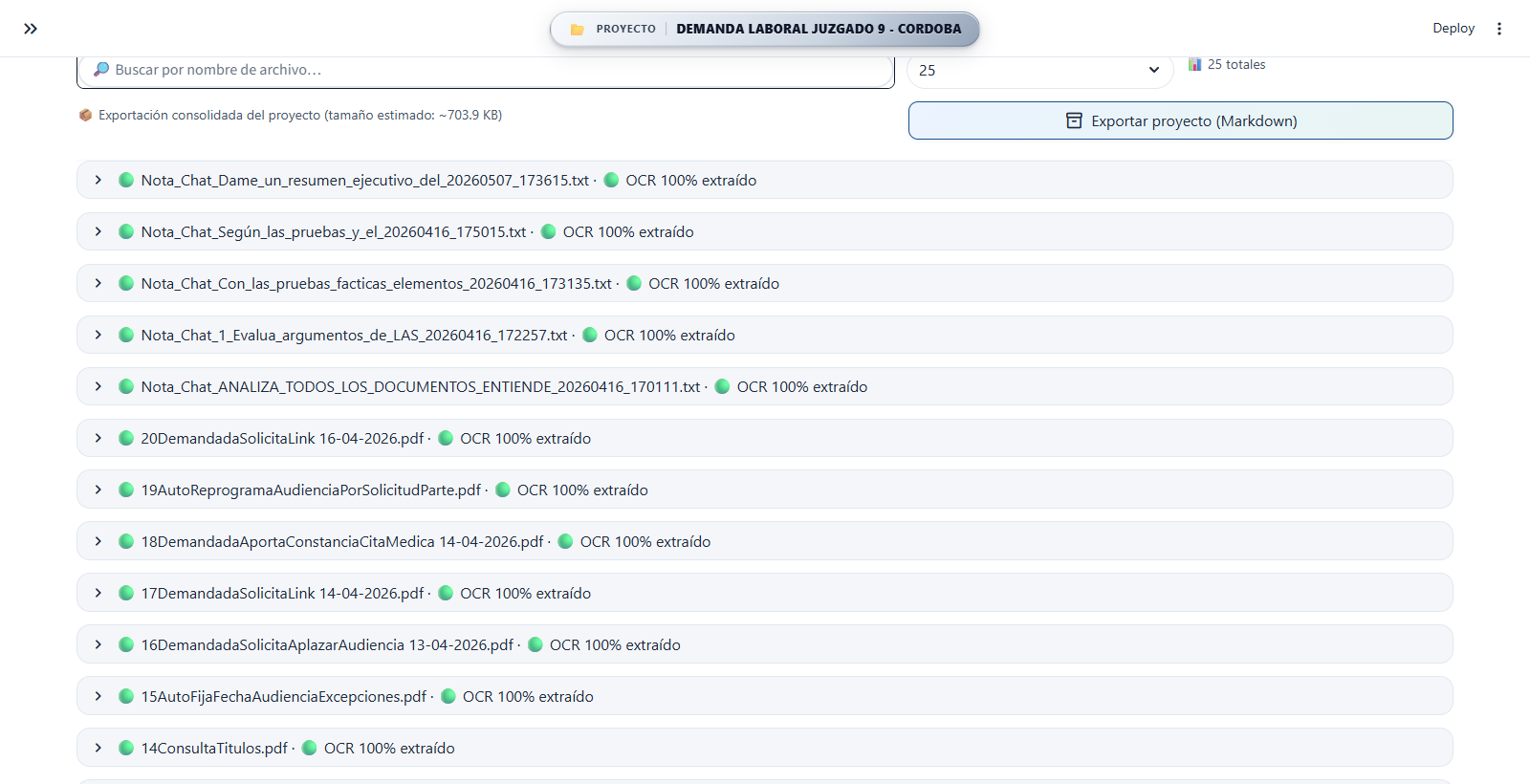The width and height of the screenshot is (1530, 784).
Task: Click green status dot before 16DemandadaSolicitaAplazar
Action: 126,644
